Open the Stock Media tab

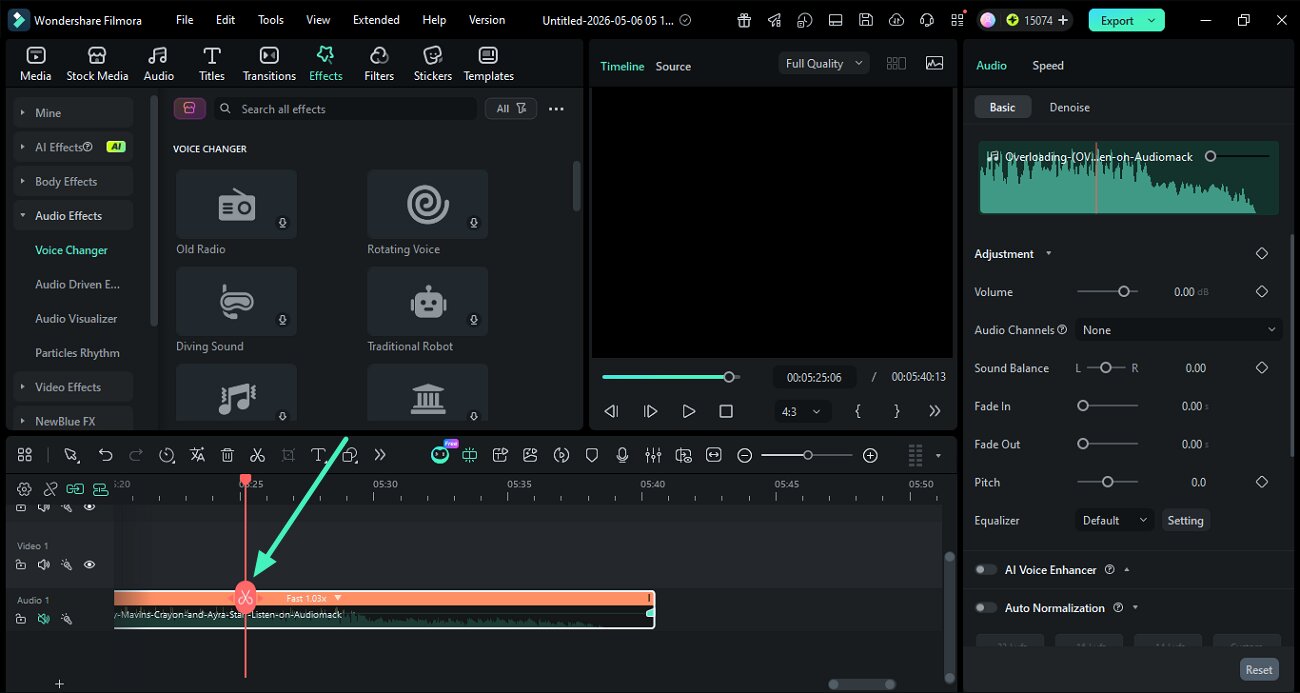[x=97, y=64]
